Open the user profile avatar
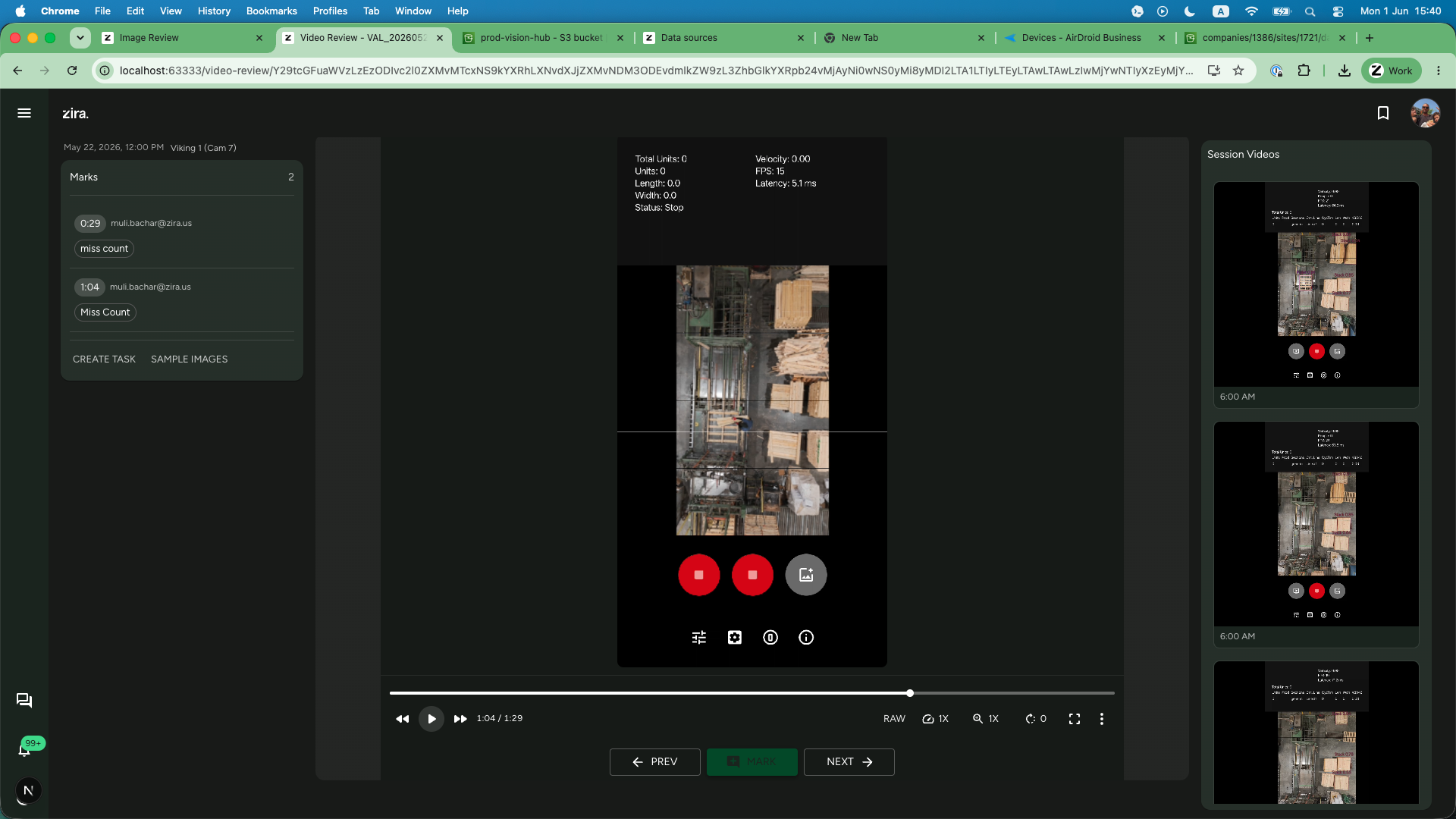The height and width of the screenshot is (819, 1456). 1425,113
